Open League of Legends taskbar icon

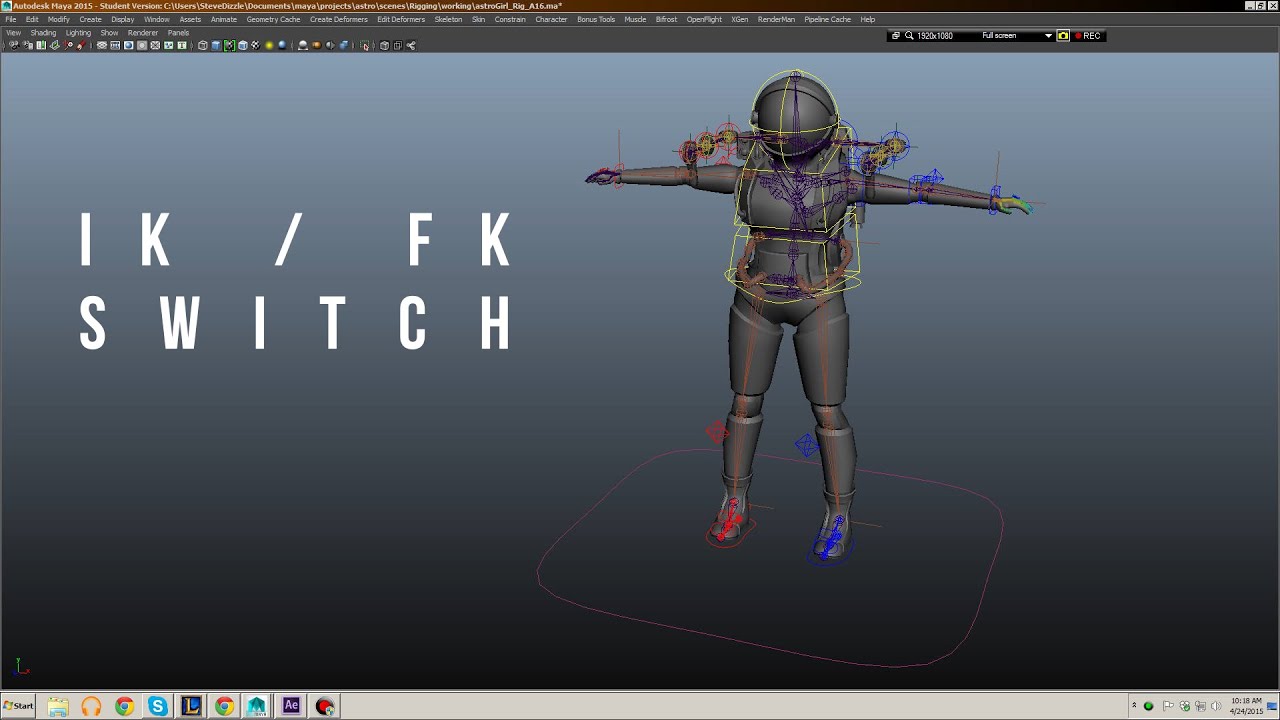click(191, 706)
